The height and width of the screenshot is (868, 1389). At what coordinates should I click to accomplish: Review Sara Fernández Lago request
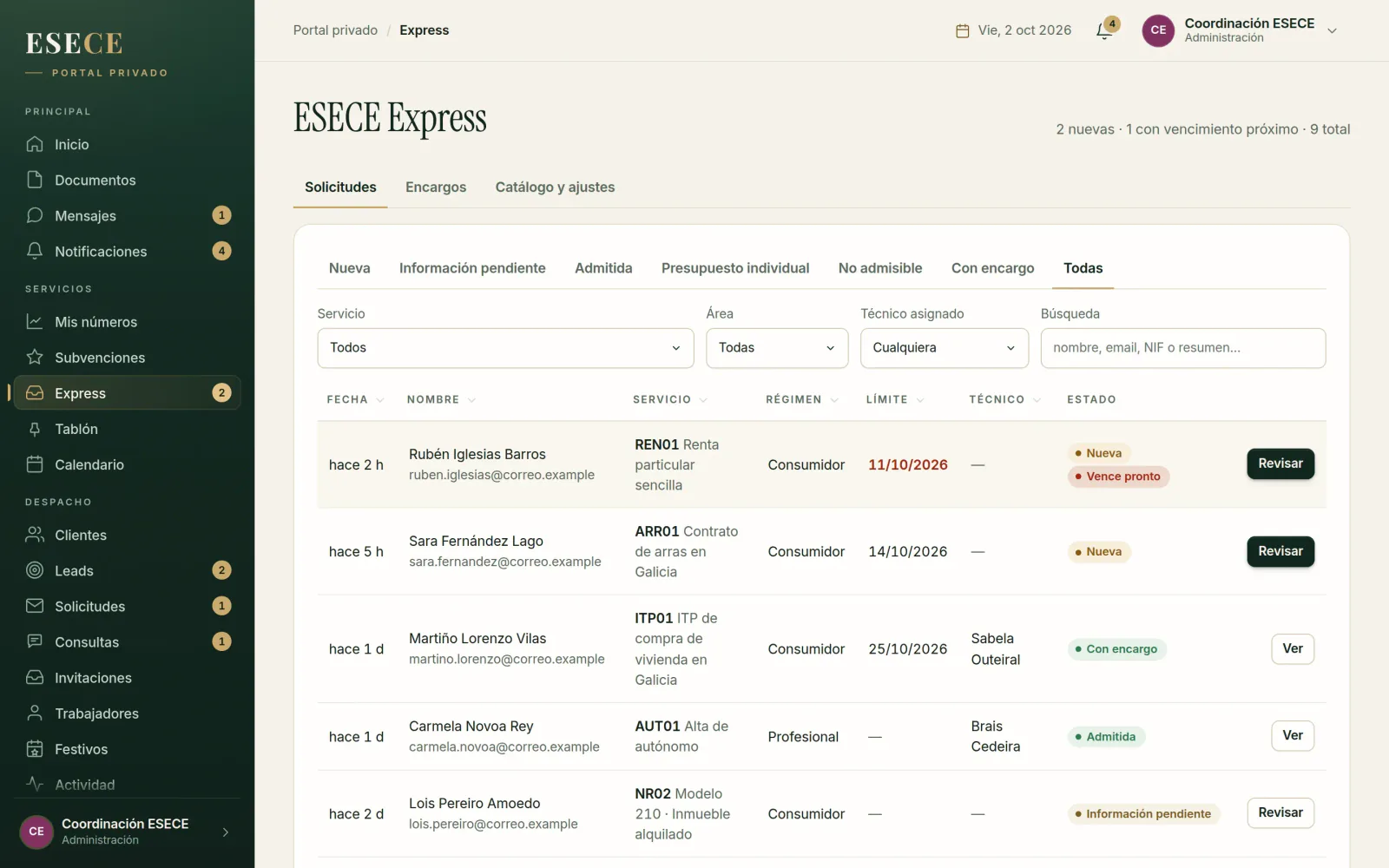point(1280,551)
